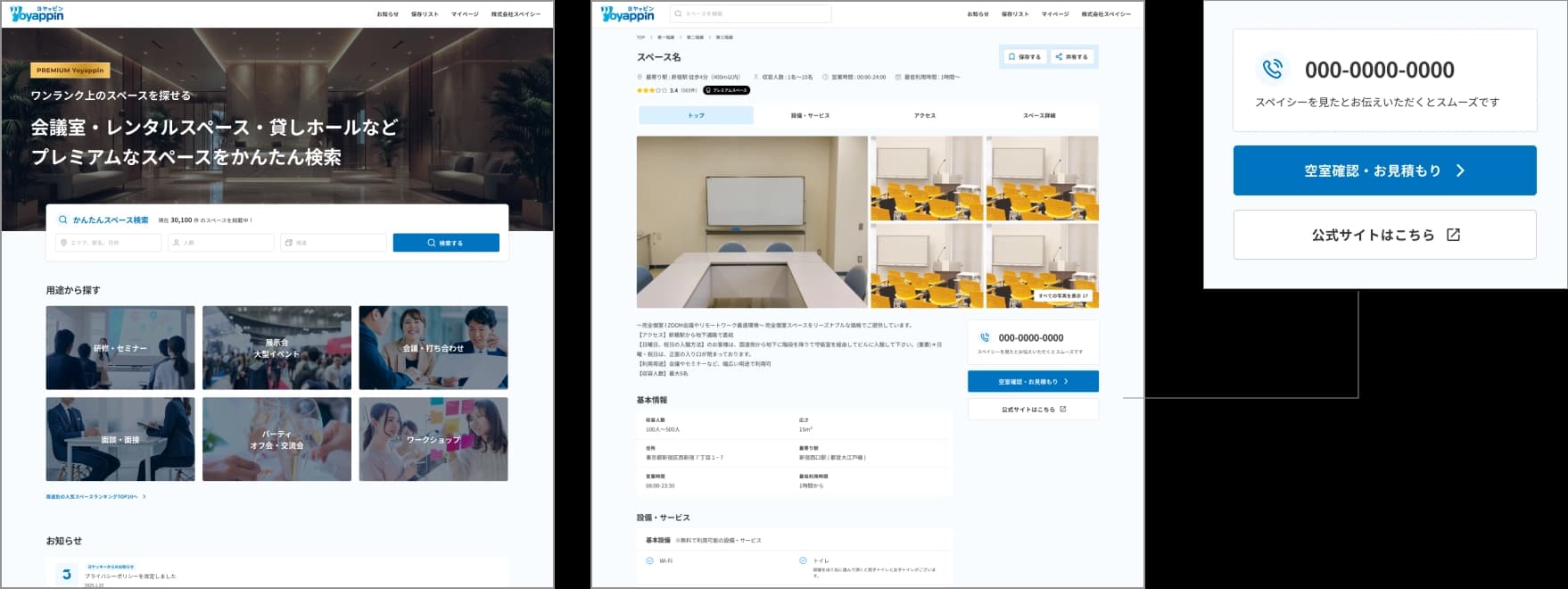Switch to the 設備・サービス tab
The image size is (1568, 589).
[x=810, y=115]
